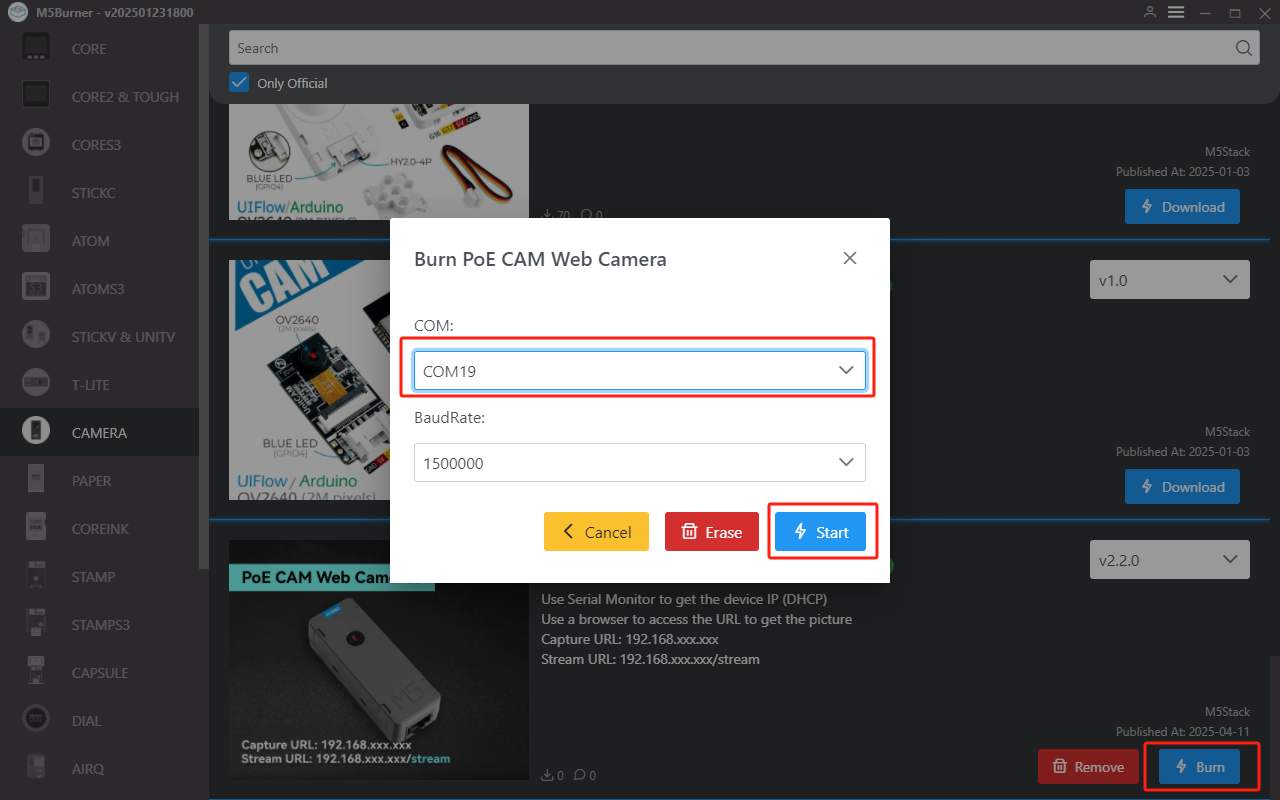Select the COREINK device icon
The image size is (1280, 800).
coord(36,528)
